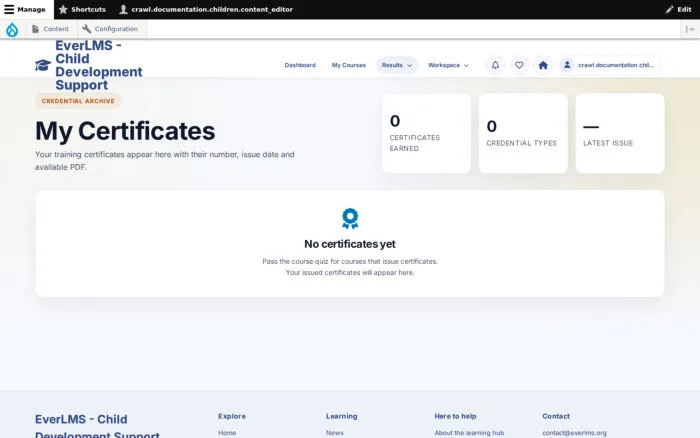This screenshot has width=700, height=438.
Task: Click 'Your issued certificates will appear here' text
Action: 350,272
